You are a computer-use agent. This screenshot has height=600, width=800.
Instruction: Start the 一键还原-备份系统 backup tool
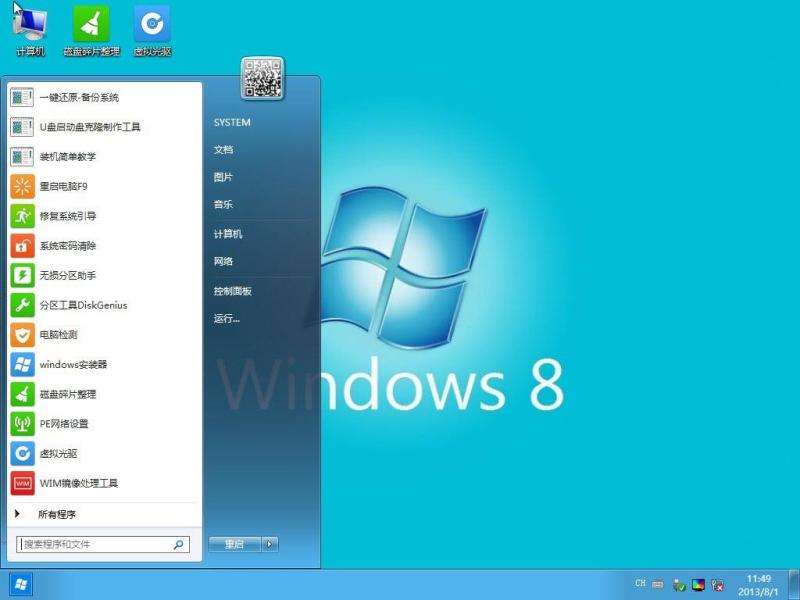point(80,97)
